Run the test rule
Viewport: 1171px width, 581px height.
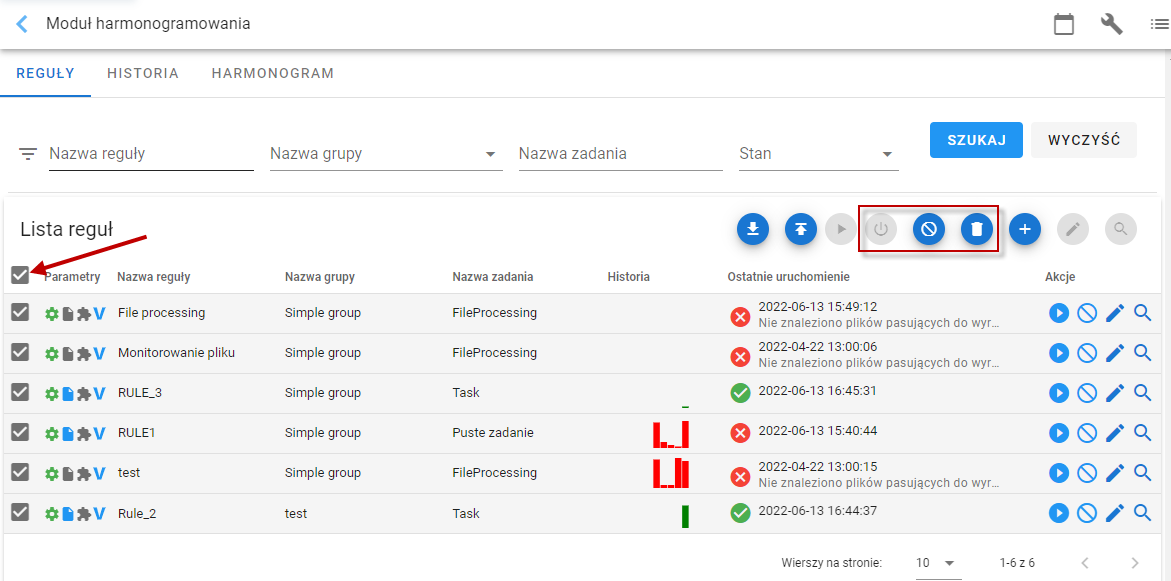[x=1059, y=473]
